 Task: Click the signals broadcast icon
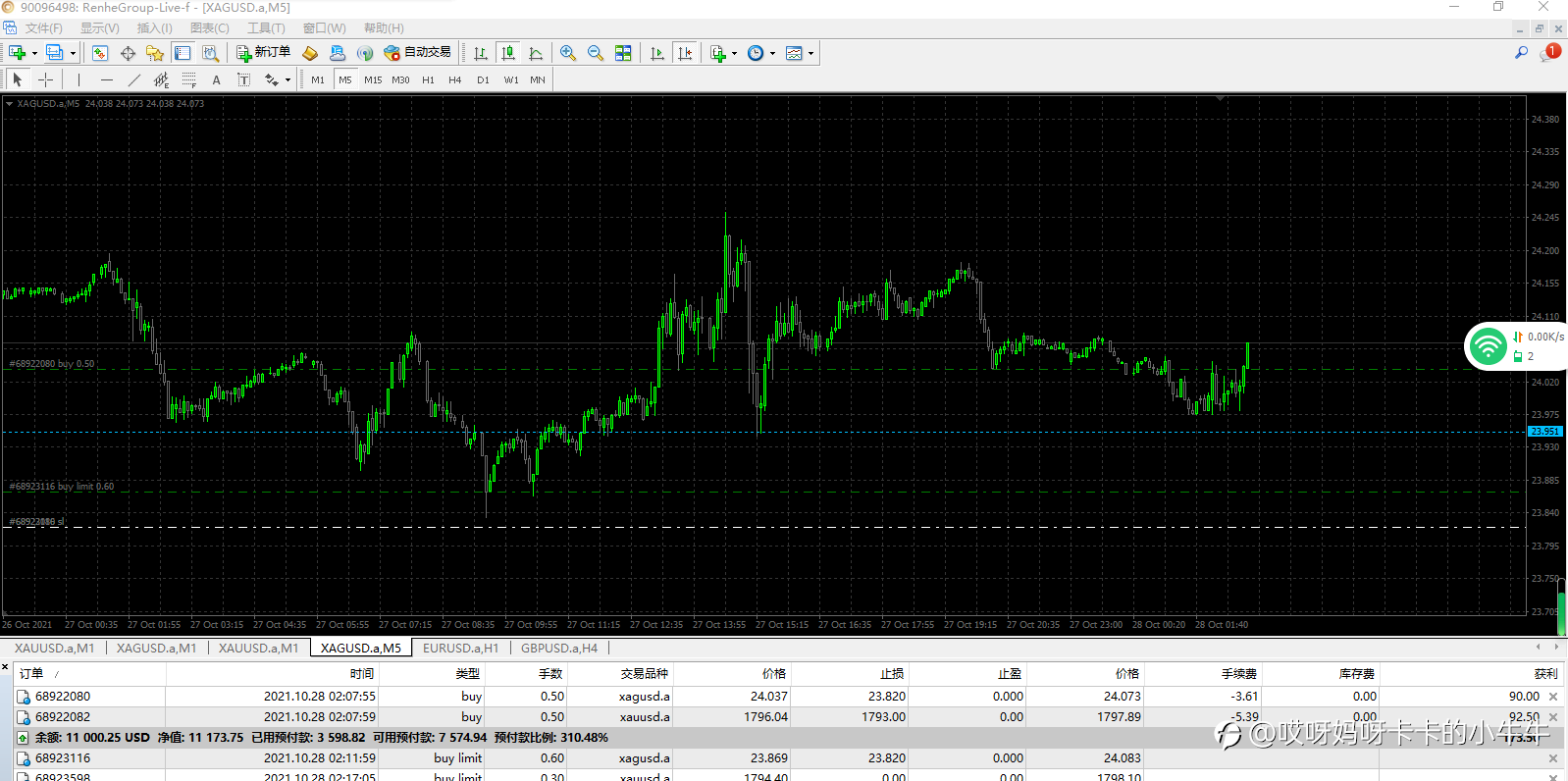(365, 53)
